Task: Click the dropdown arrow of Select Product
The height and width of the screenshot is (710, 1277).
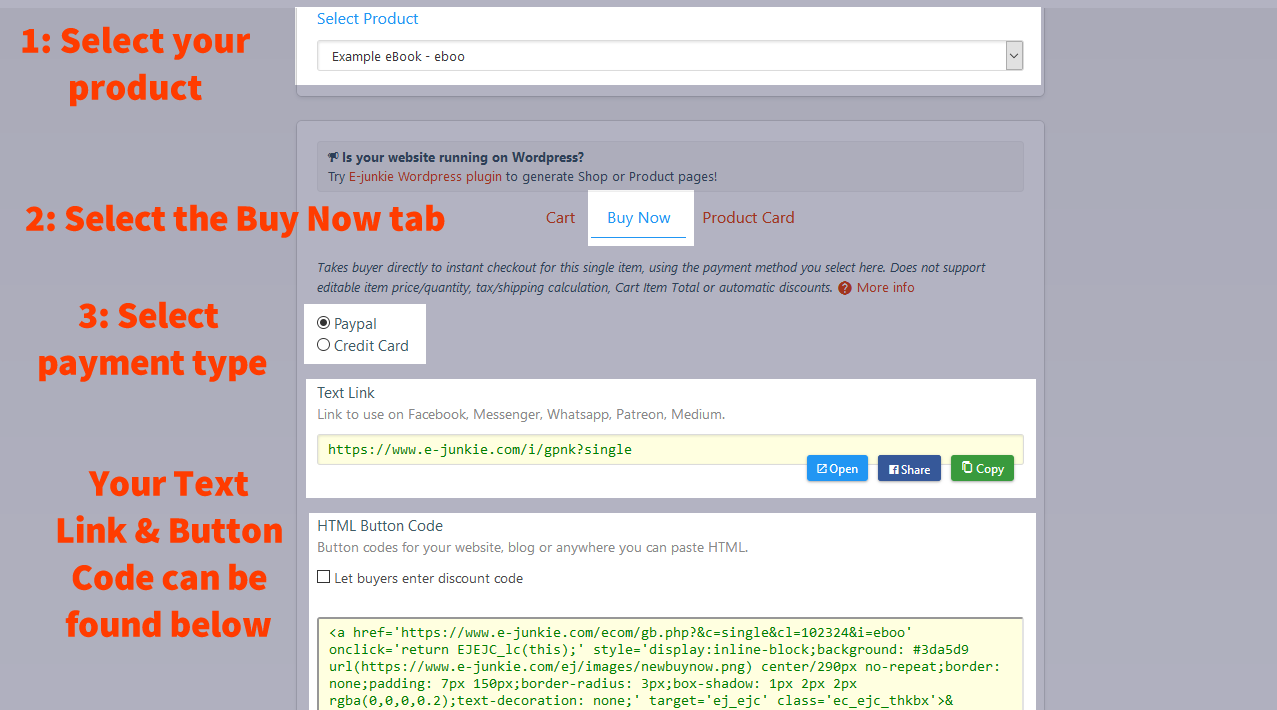Action: coord(1014,57)
